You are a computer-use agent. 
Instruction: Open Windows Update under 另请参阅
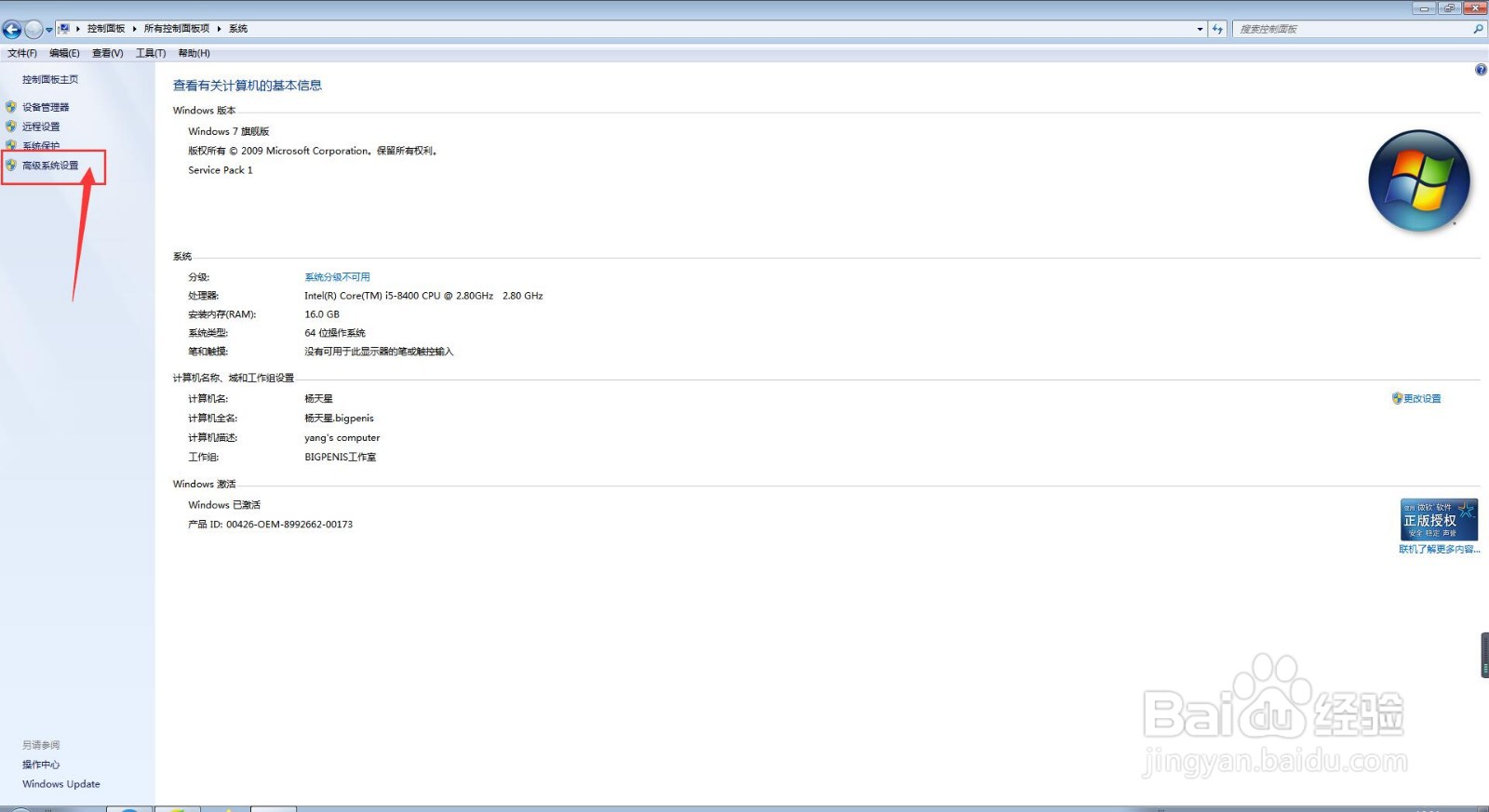(61, 784)
